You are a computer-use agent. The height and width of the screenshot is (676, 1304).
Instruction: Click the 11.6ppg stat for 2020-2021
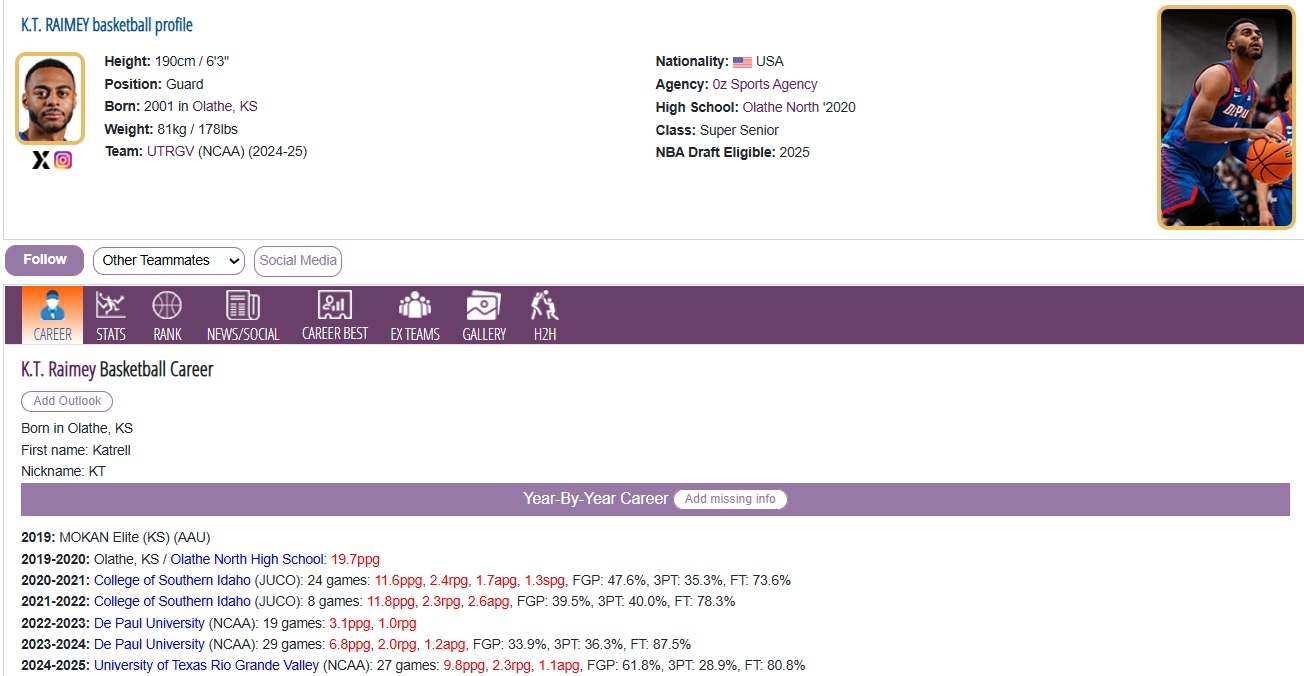tap(399, 580)
